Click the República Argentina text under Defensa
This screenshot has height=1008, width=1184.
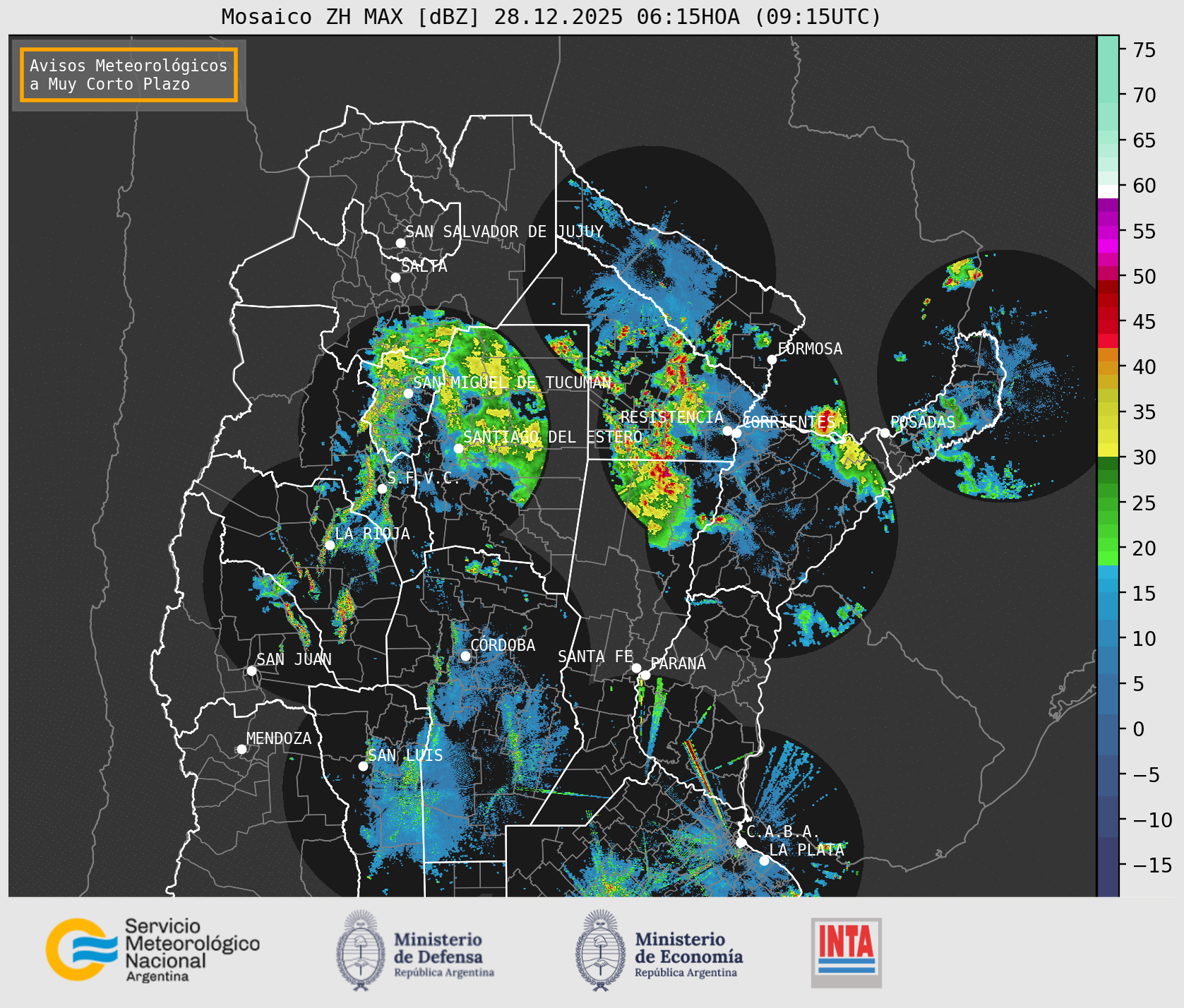444,973
